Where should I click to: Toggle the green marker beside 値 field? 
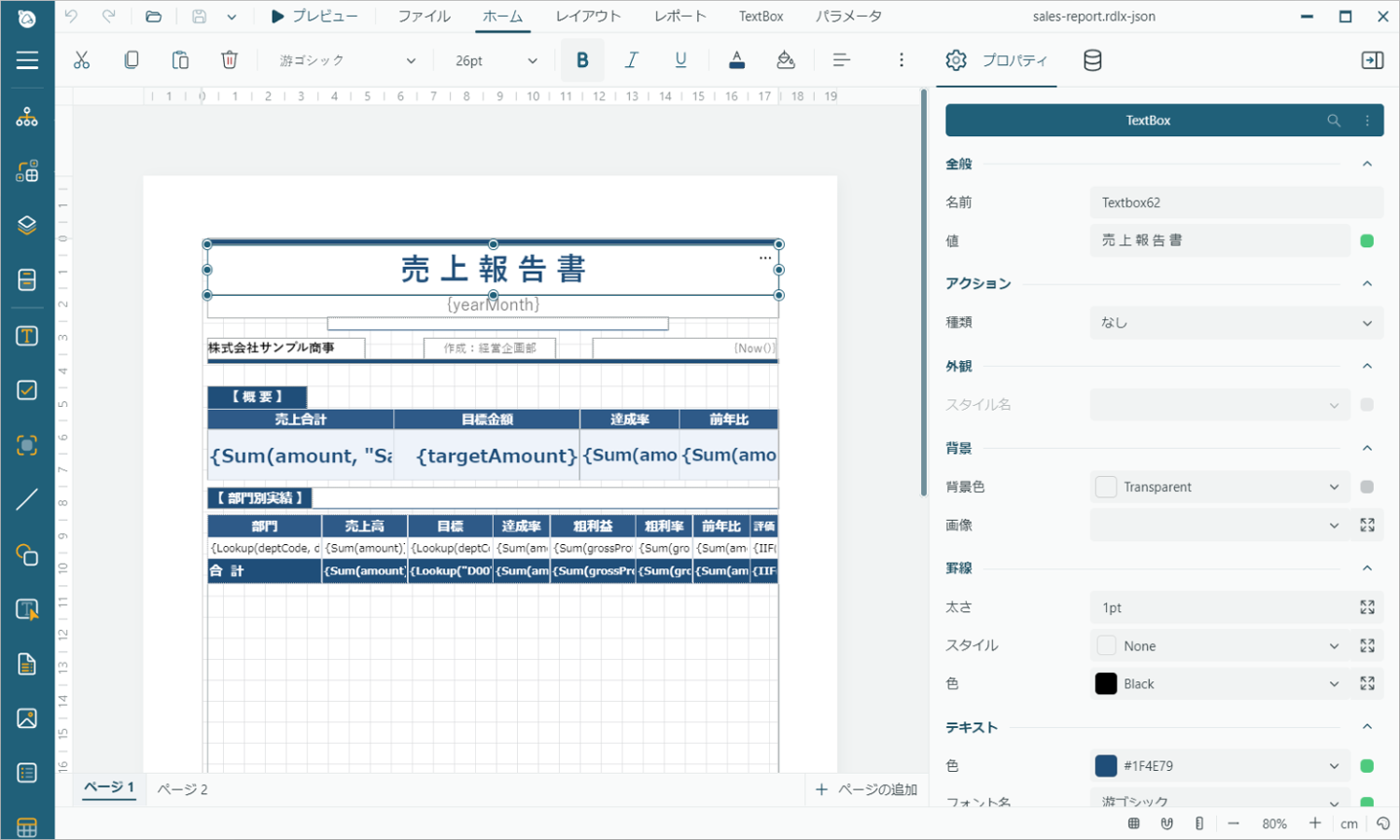[x=1367, y=240]
